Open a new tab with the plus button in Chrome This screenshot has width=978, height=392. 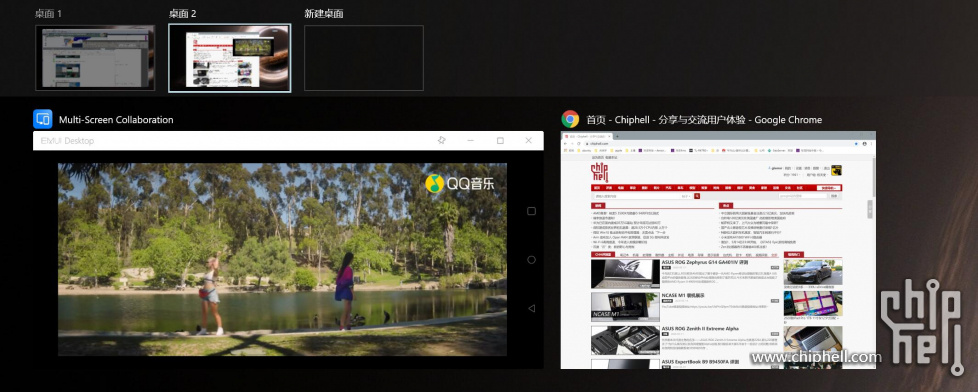click(617, 136)
